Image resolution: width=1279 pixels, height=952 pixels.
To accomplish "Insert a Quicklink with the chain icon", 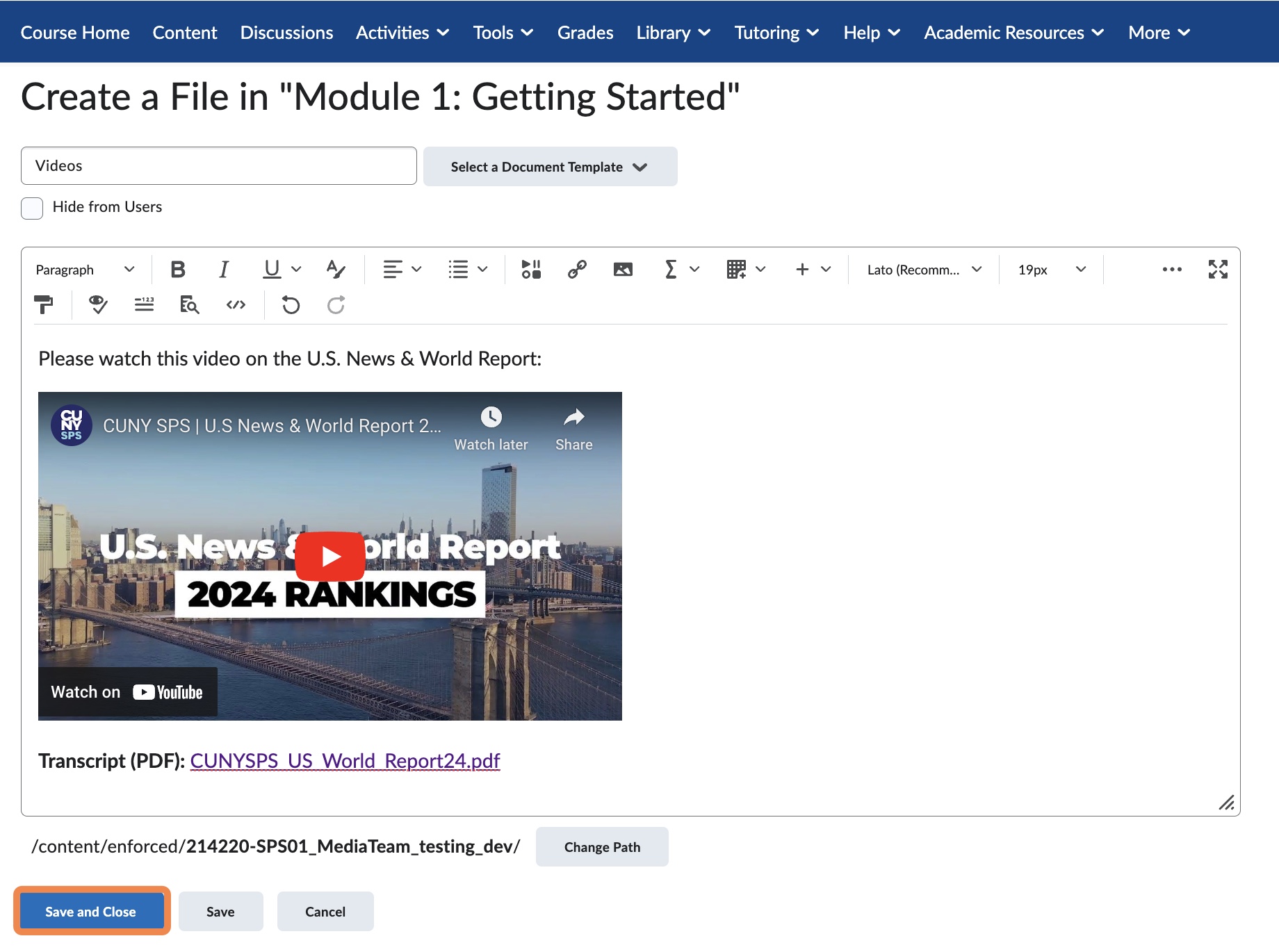I will point(576,269).
